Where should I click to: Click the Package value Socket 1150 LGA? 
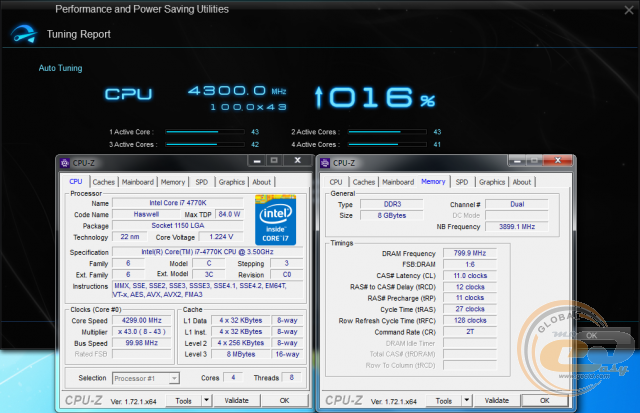(178, 226)
